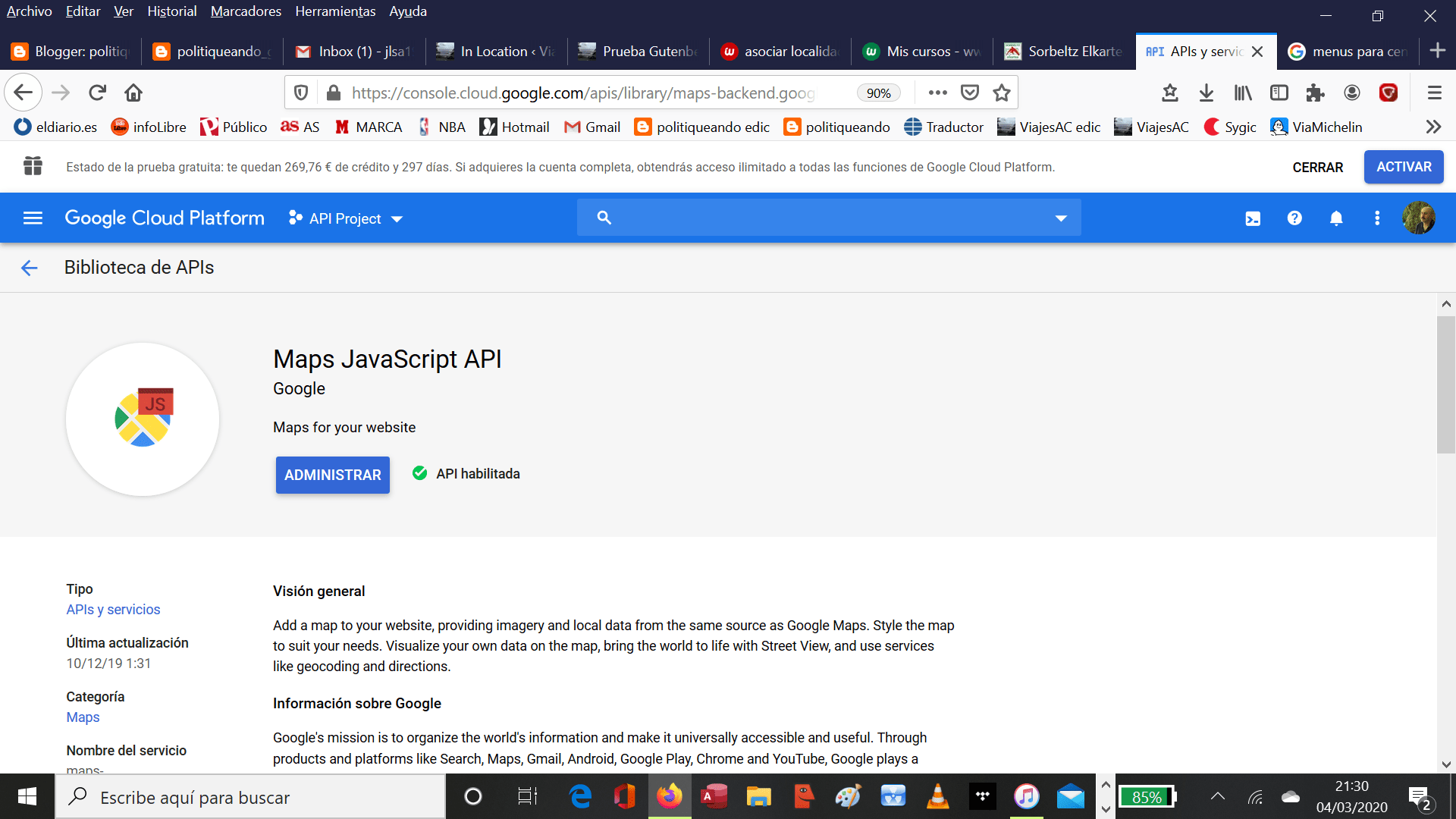The height and width of the screenshot is (819, 1456).
Task: Open VLC from the taskbar
Action: tap(938, 796)
